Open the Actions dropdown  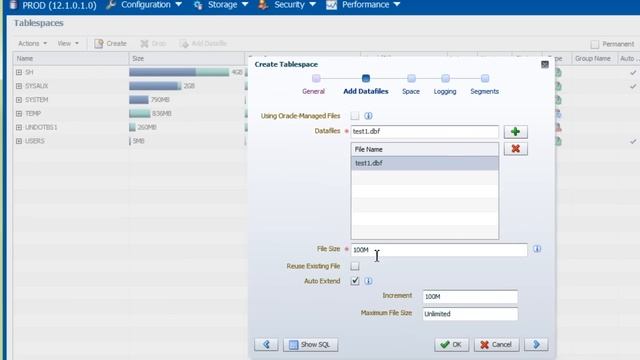(x=32, y=43)
